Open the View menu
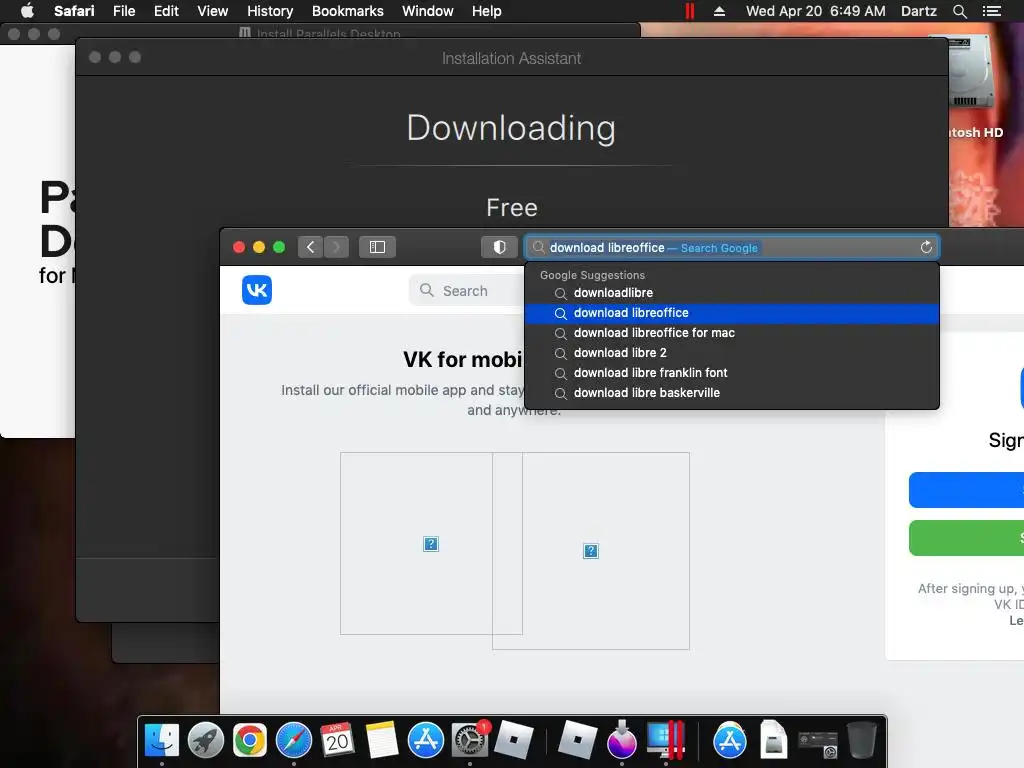The width and height of the screenshot is (1024, 768). point(212,11)
